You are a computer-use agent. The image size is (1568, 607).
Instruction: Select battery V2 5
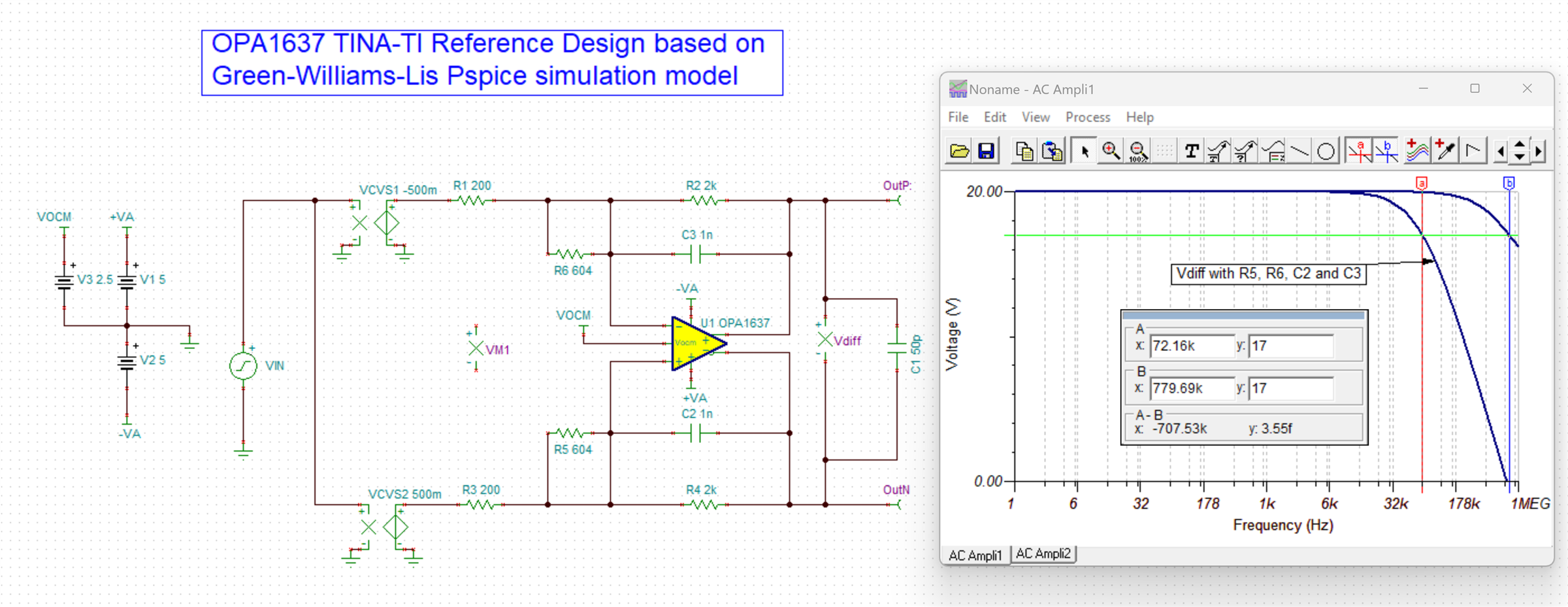click(x=127, y=362)
